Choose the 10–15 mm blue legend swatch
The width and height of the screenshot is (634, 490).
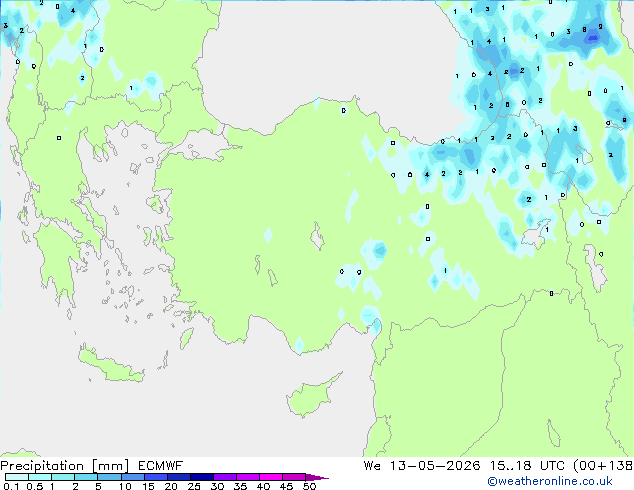(132, 477)
